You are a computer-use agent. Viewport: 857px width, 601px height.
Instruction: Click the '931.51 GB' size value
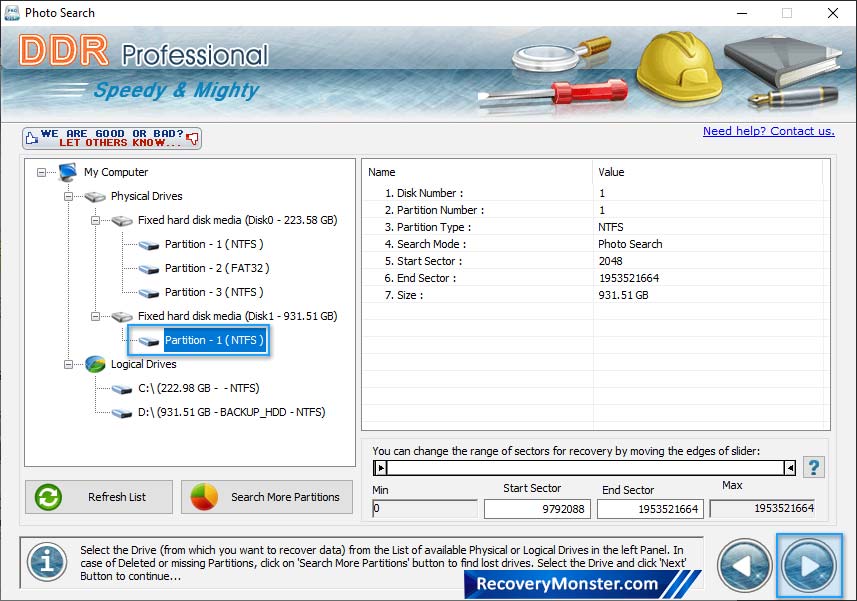[x=623, y=295]
